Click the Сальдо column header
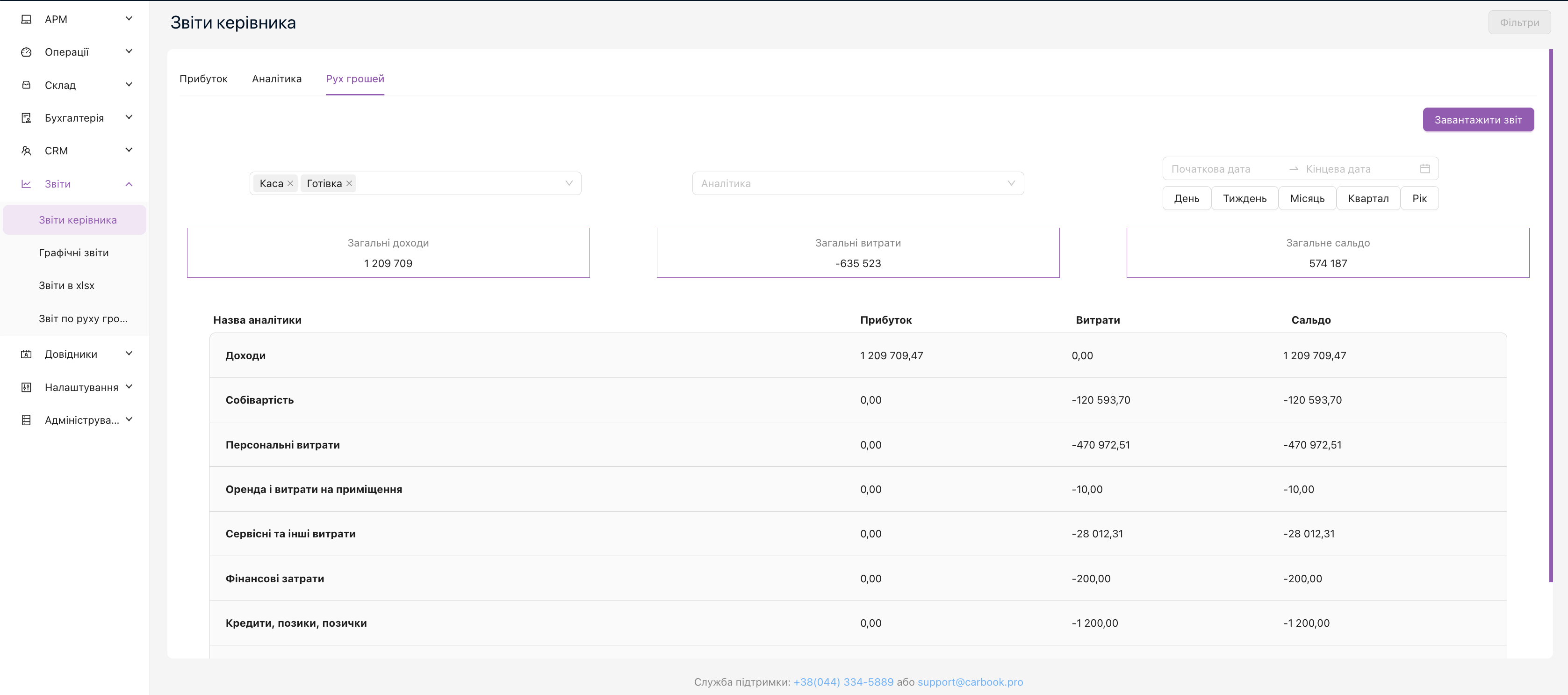 pyautogui.click(x=1310, y=320)
